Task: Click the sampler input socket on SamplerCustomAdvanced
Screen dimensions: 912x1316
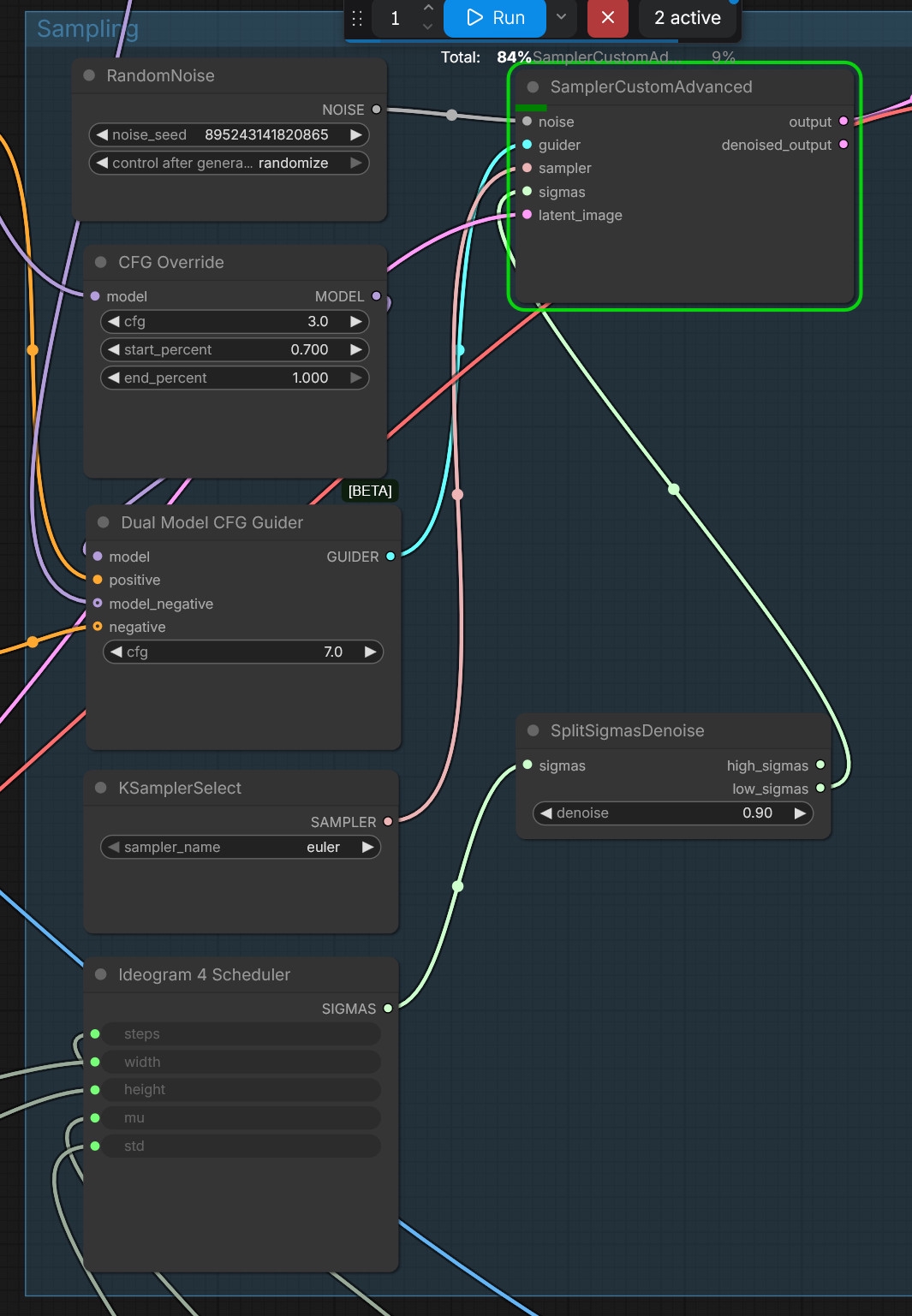Action: [x=528, y=168]
